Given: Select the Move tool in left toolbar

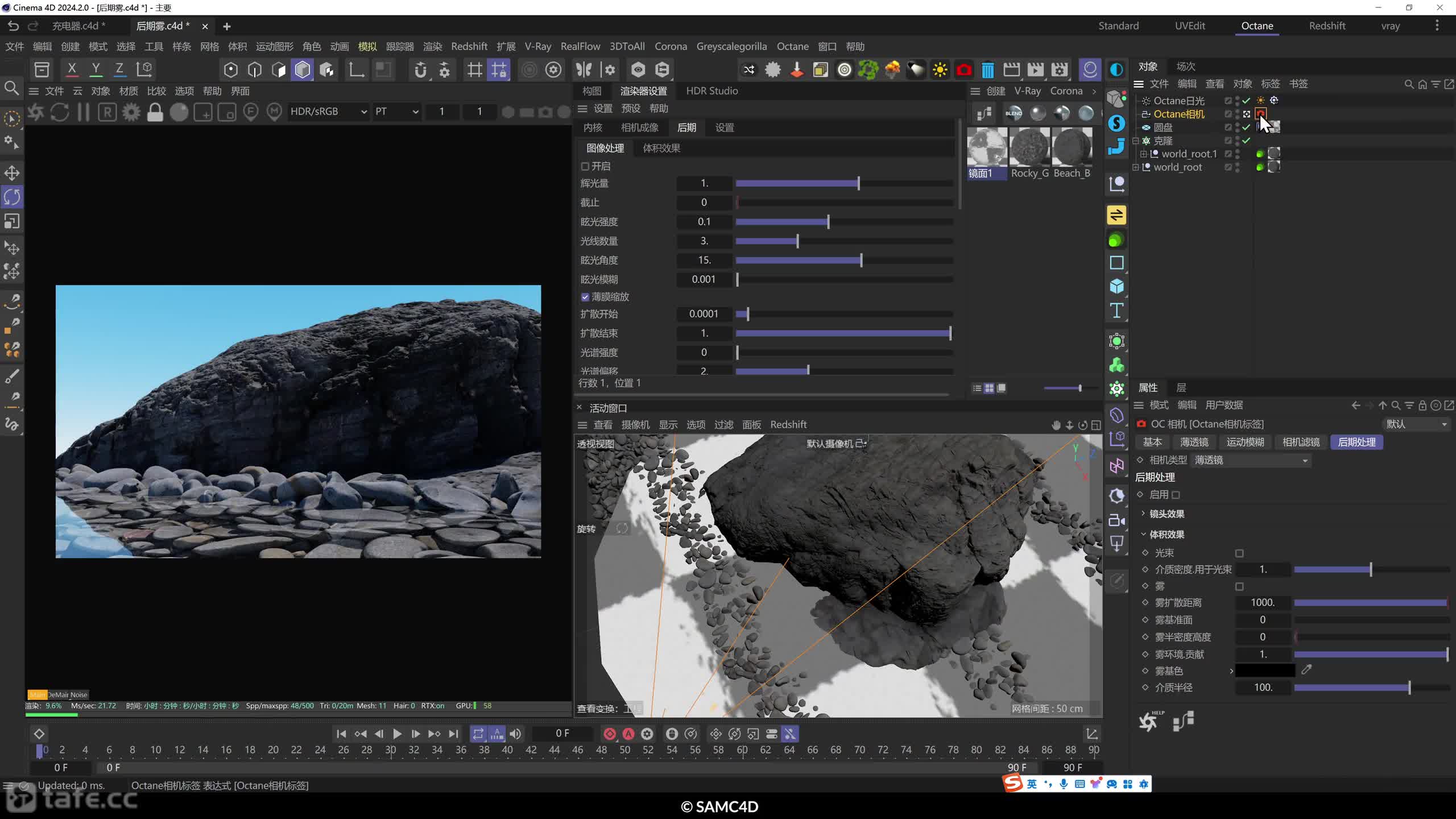Looking at the screenshot, I should coord(12,173).
